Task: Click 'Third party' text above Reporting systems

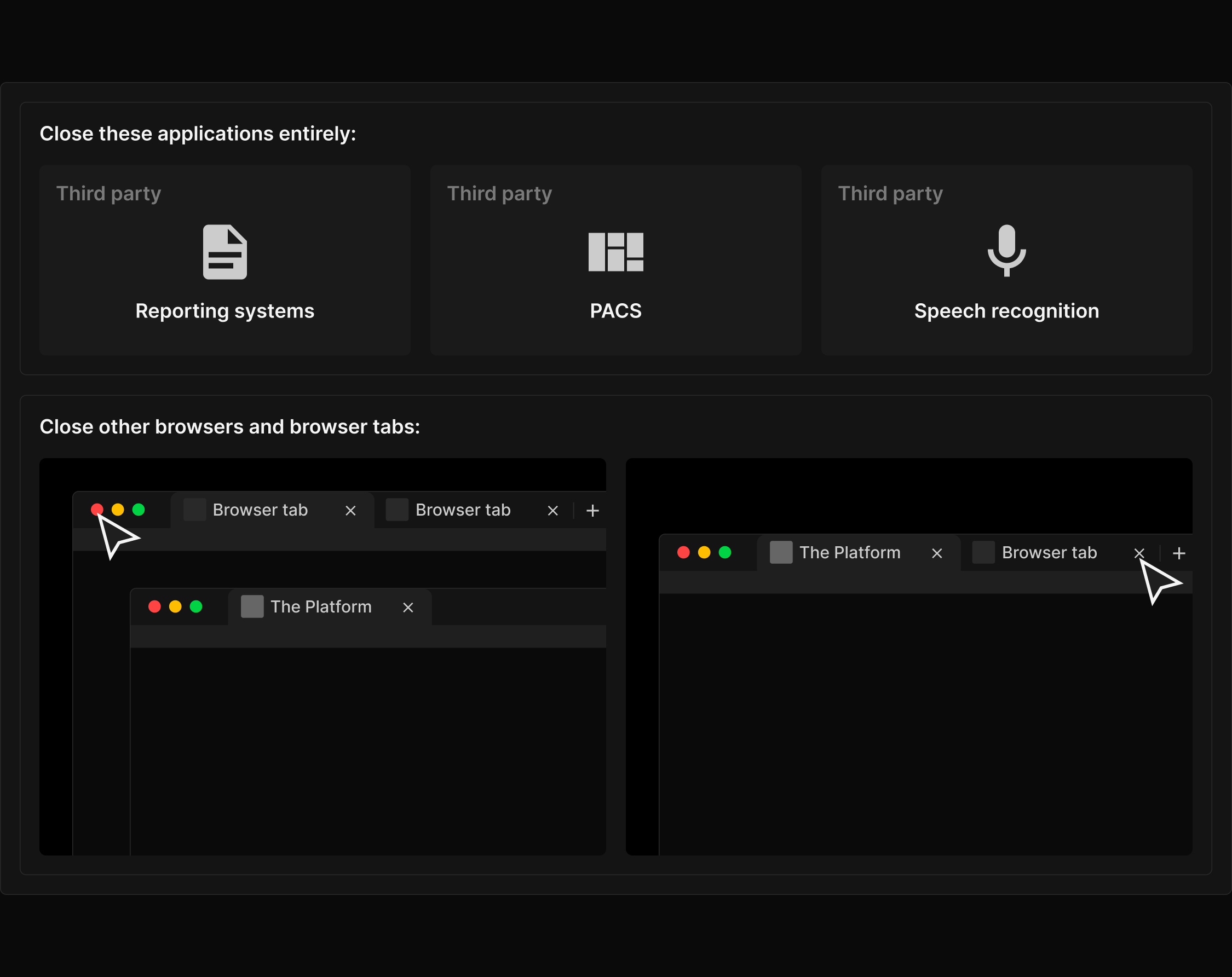Action: pyautogui.click(x=108, y=194)
